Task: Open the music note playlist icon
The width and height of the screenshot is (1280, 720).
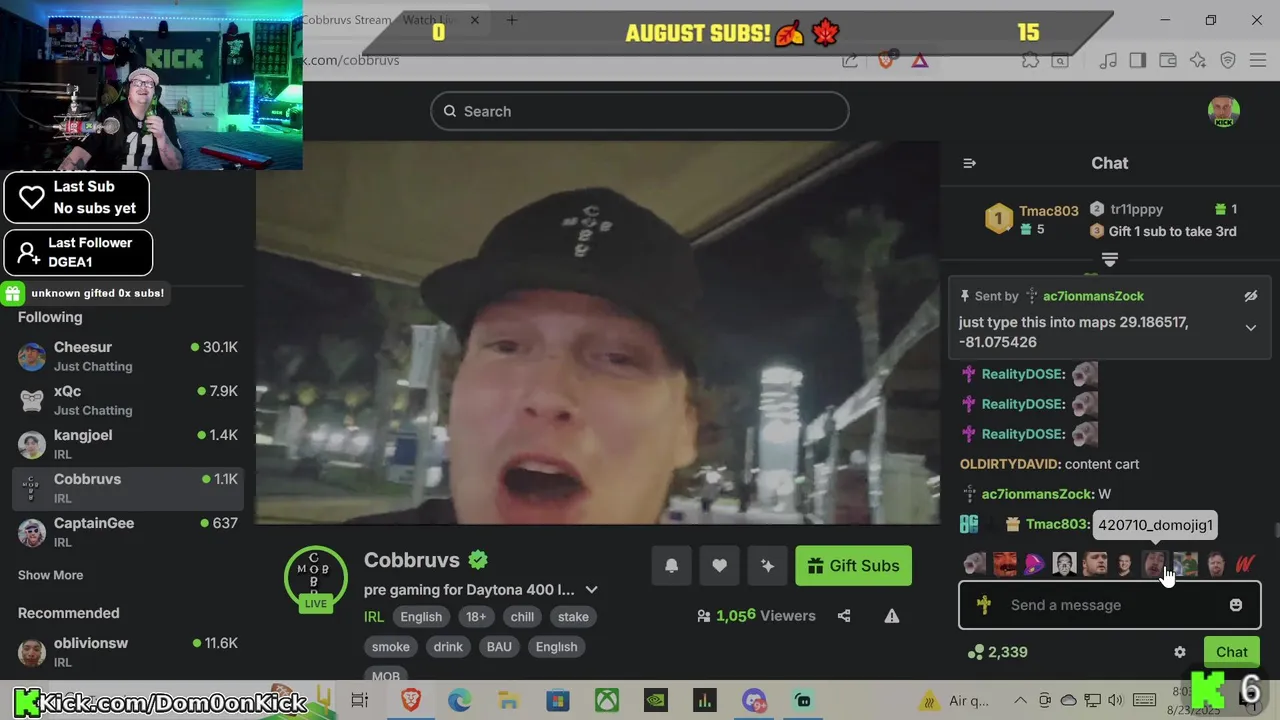Action: click(1108, 60)
